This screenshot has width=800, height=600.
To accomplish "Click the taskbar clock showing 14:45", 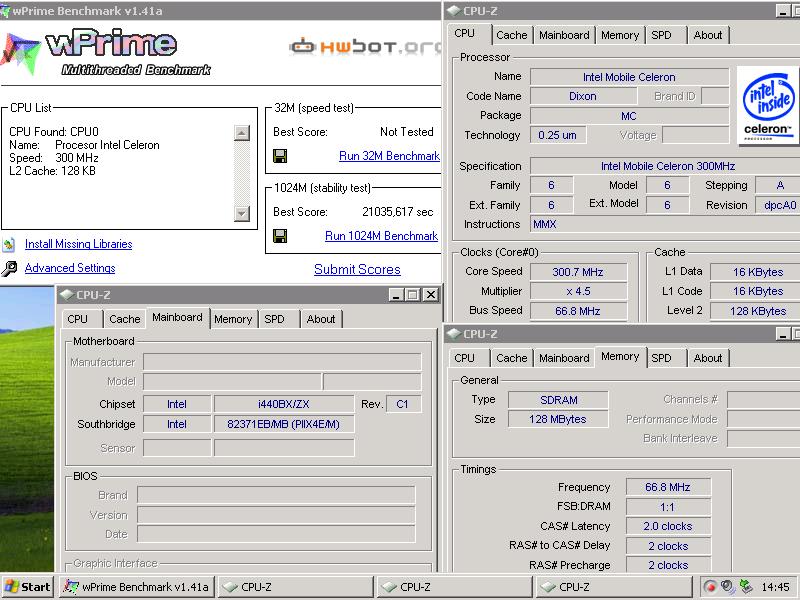I will coord(775,587).
